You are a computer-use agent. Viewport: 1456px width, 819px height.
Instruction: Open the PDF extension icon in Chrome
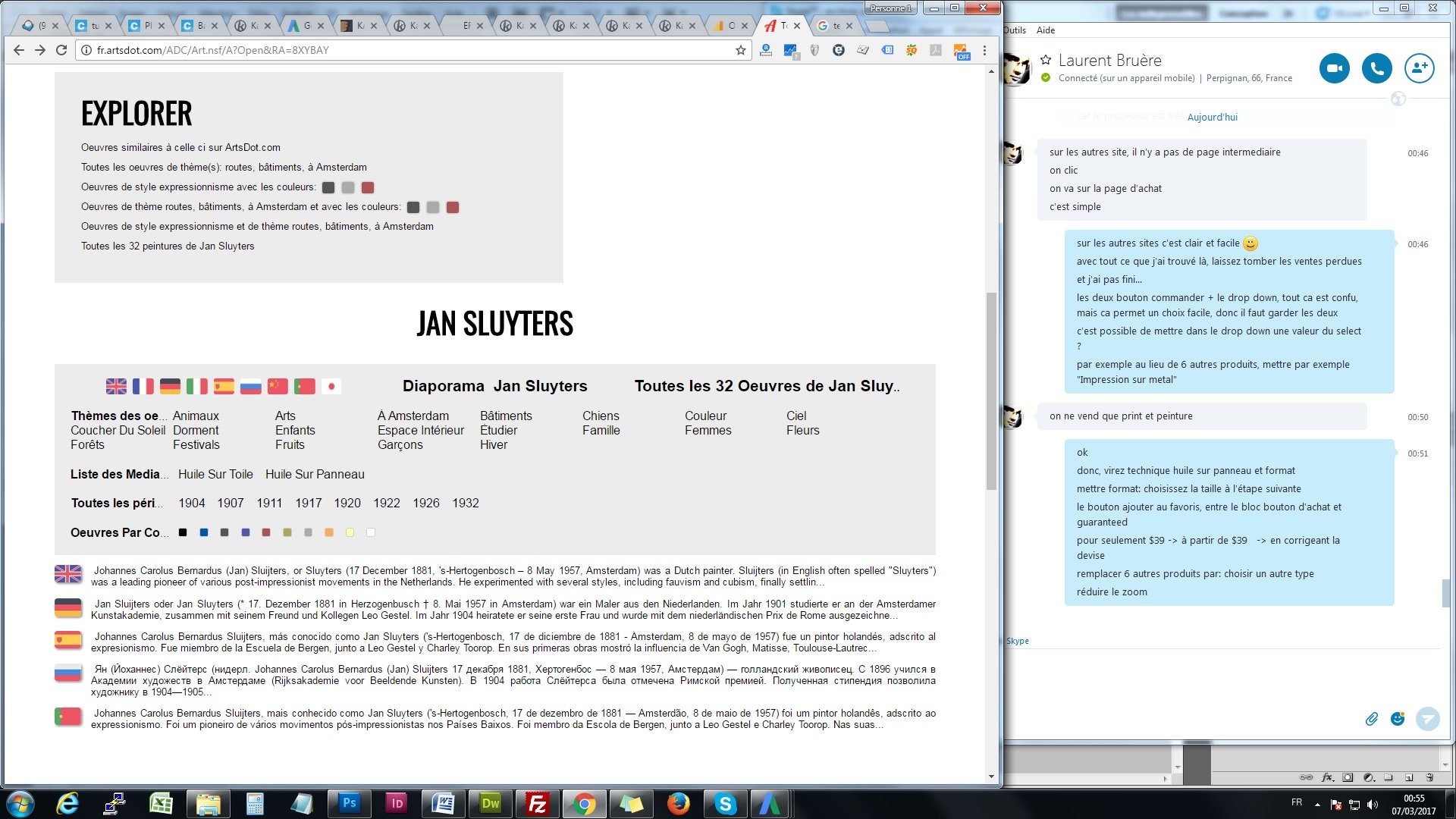pyautogui.click(x=936, y=50)
